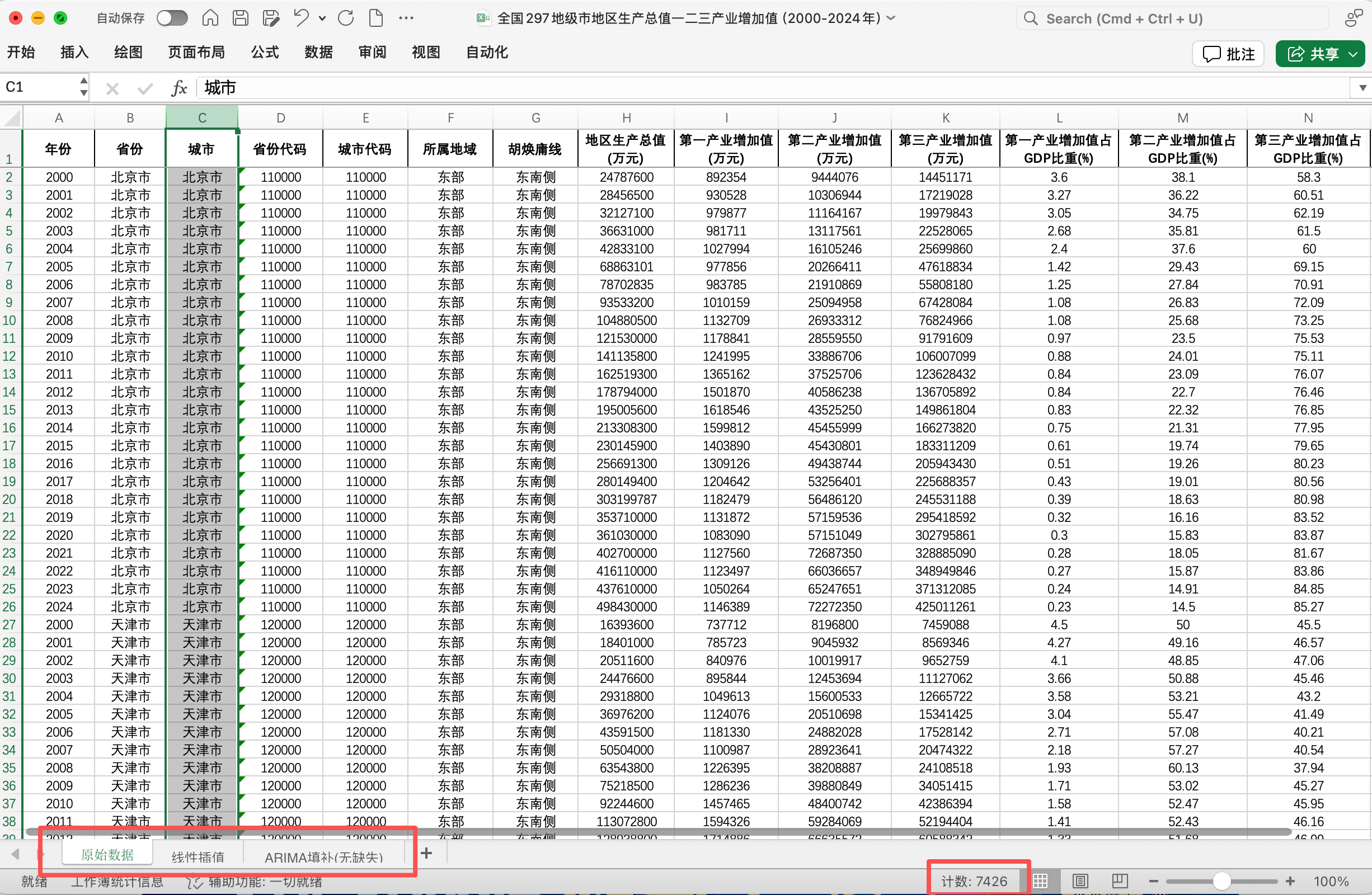This screenshot has width=1372, height=895.
Task: Click the Redo circular arrow icon
Action: point(346,18)
